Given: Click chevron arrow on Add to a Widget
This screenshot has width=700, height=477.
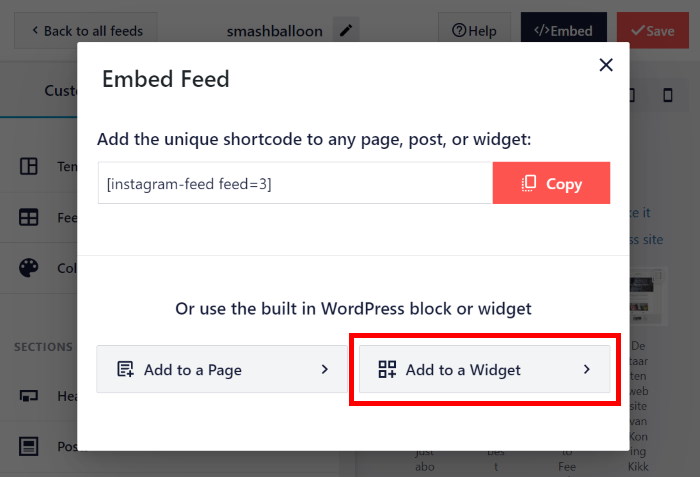Looking at the screenshot, I should (587, 370).
